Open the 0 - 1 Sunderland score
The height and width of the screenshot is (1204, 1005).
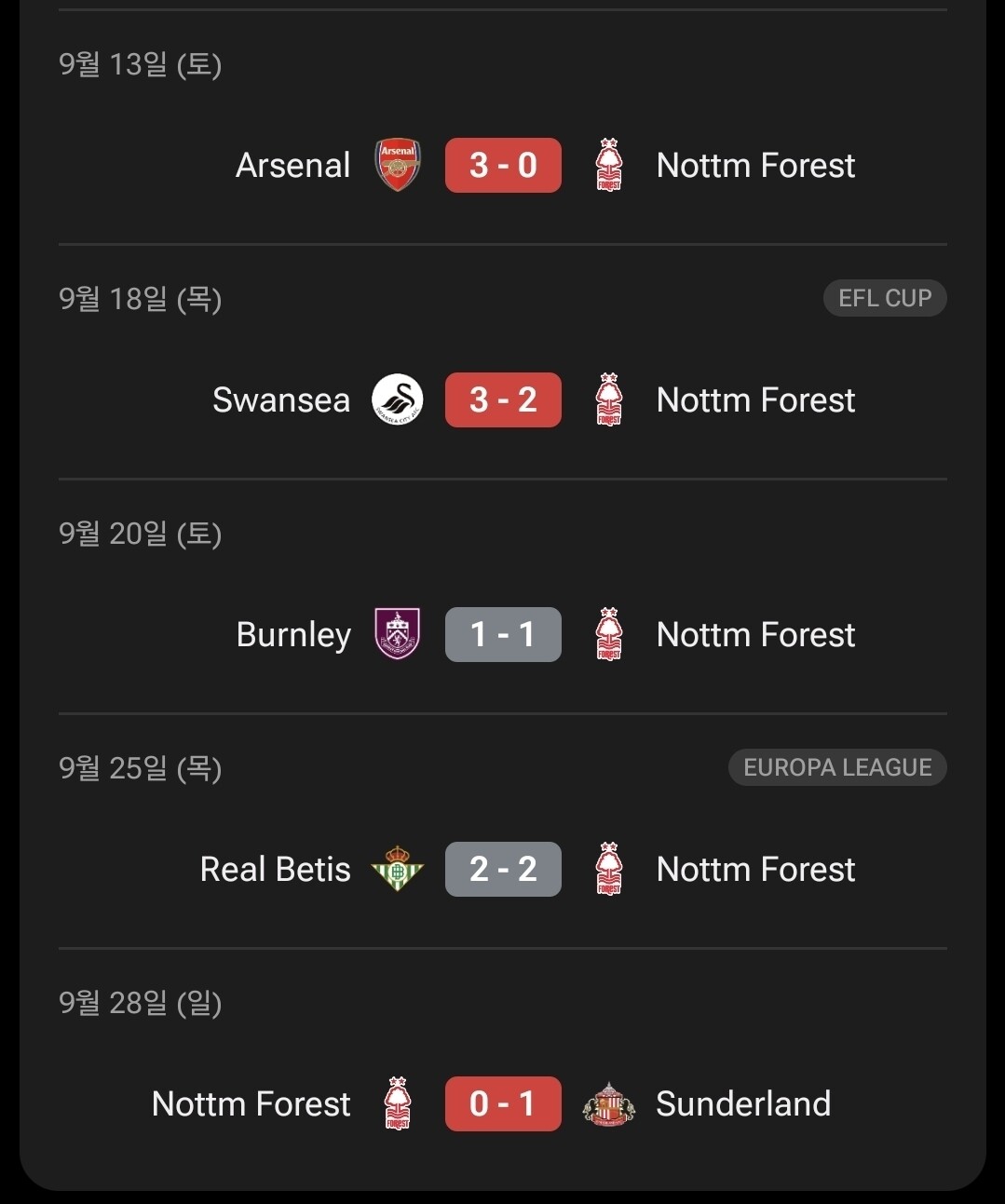coord(503,1103)
